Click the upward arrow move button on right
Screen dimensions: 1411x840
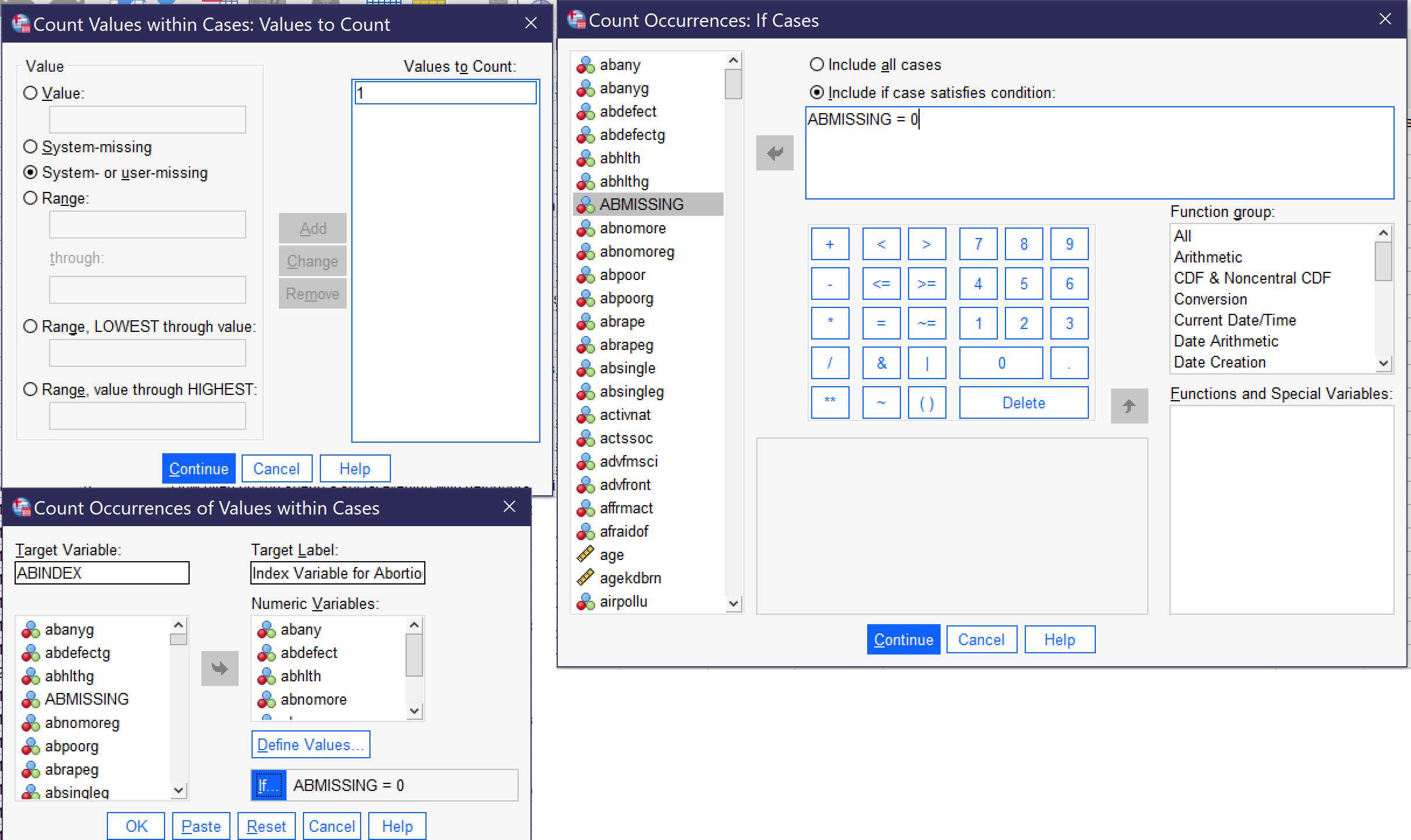[1129, 405]
